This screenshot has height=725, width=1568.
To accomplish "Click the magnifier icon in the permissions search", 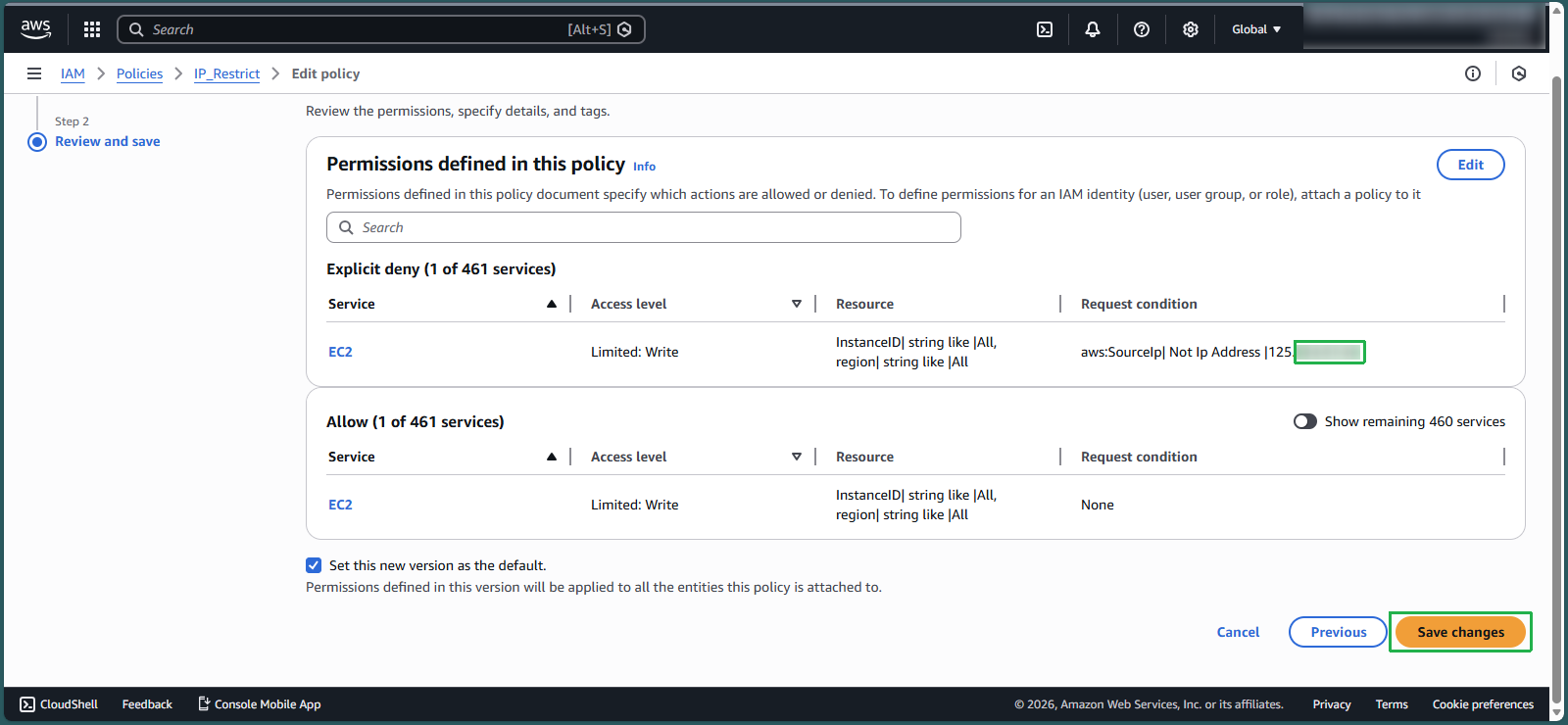I will tap(346, 227).
